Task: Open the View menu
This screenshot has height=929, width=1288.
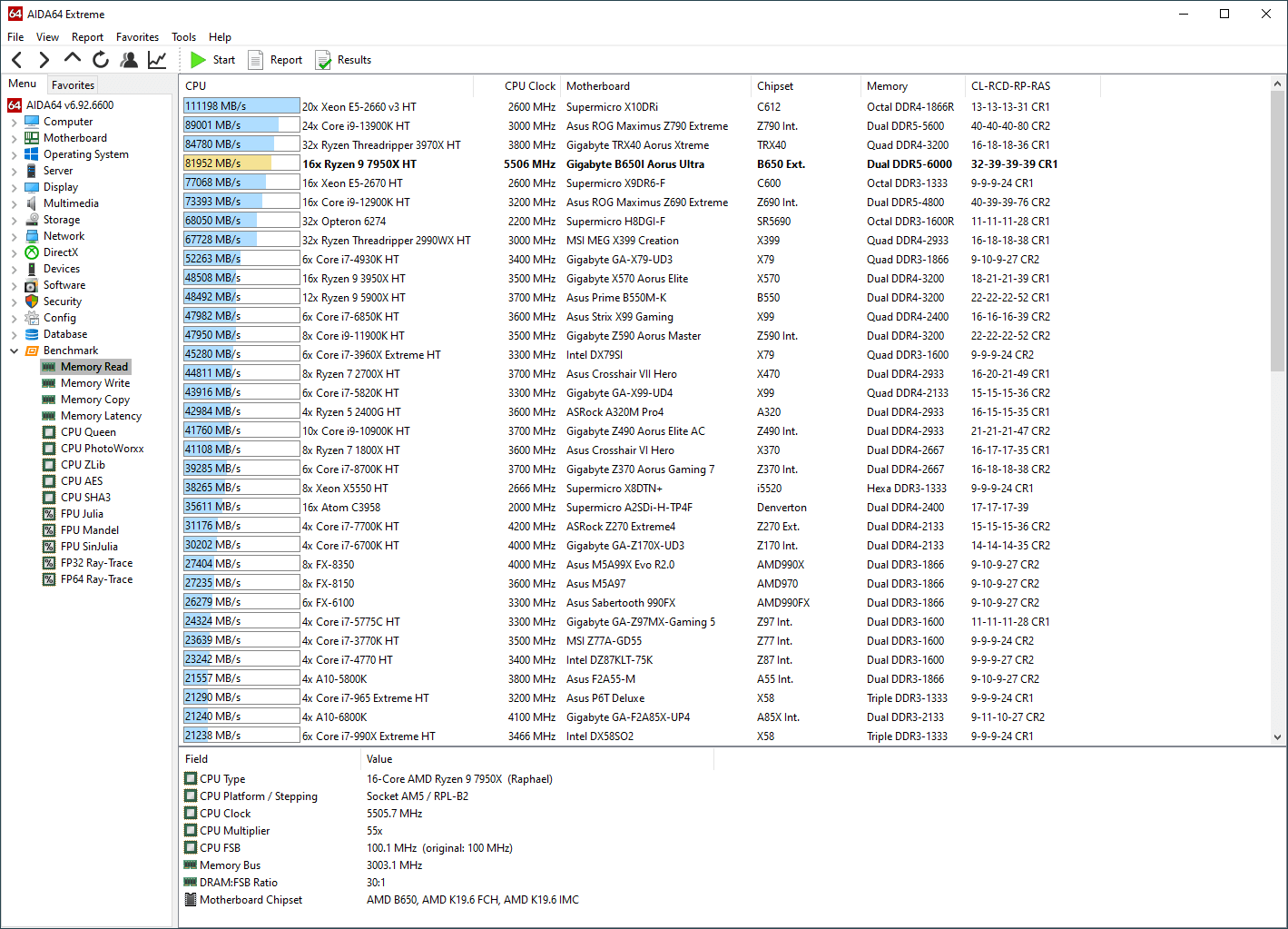Action: (47, 37)
